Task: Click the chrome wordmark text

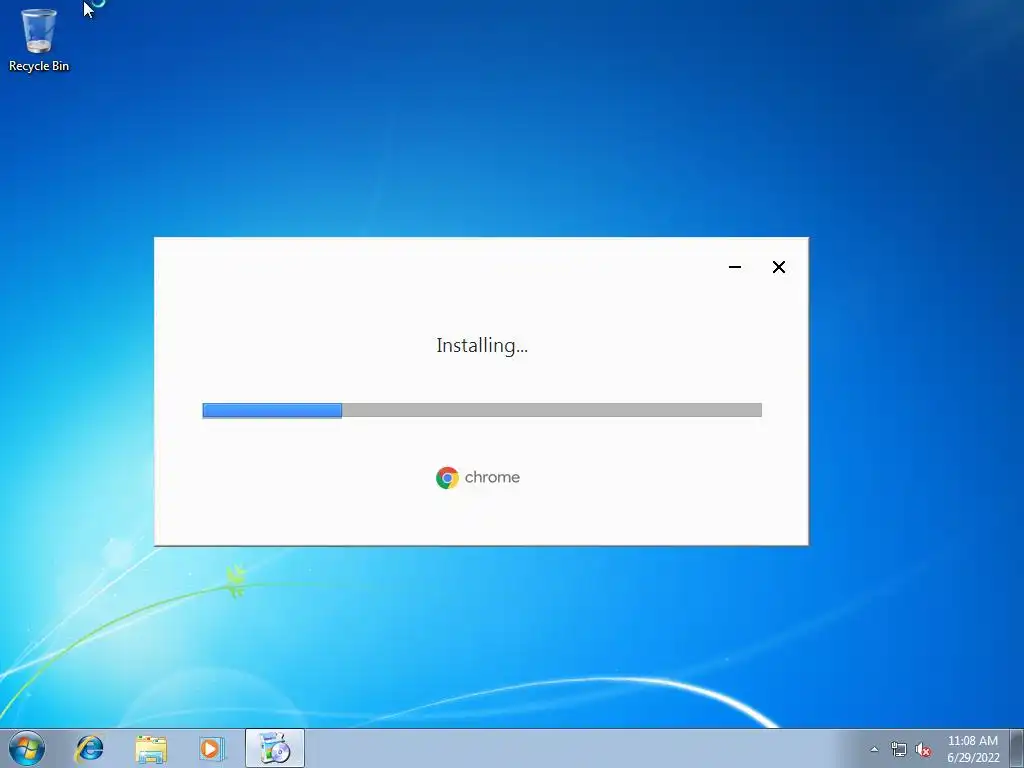Action: coord(492,477)
